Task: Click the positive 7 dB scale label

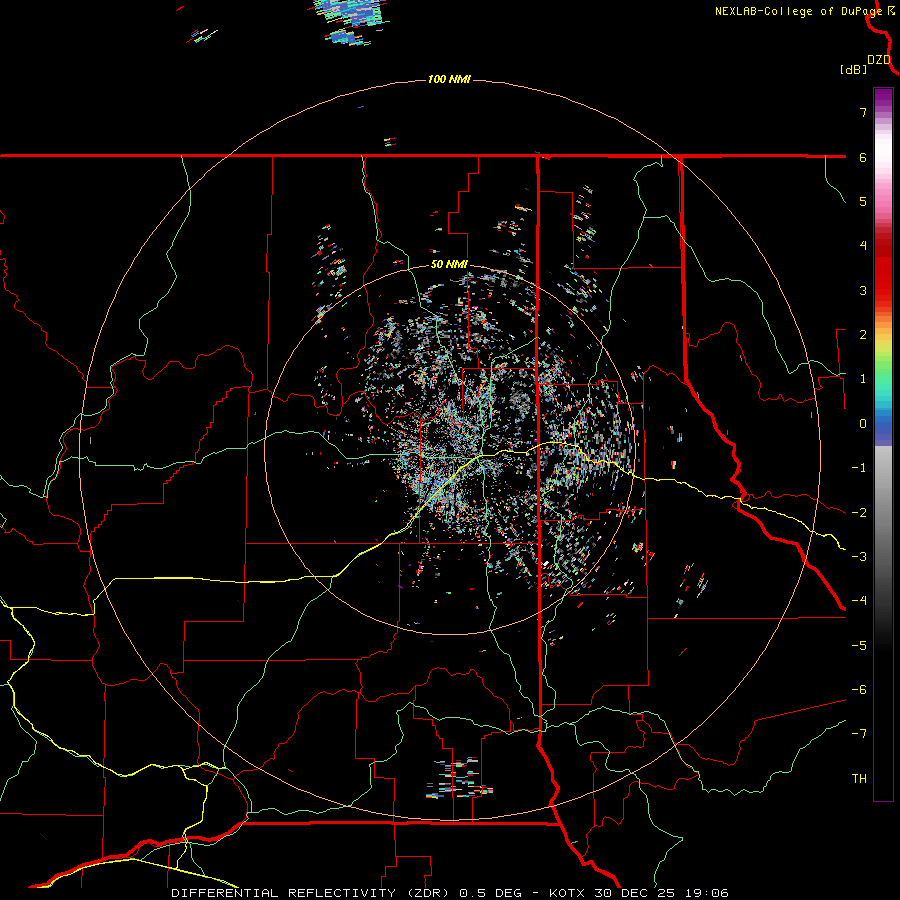Action: (863, 112)
